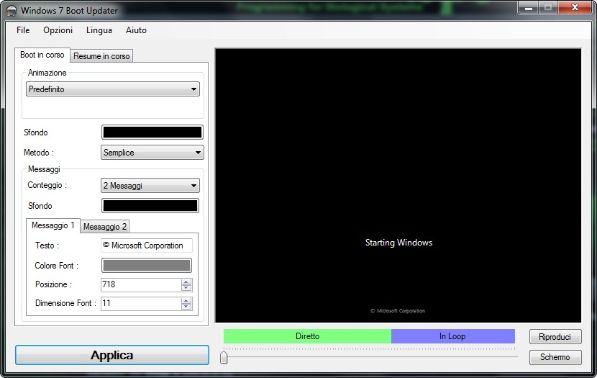The image size is (597, 378).
Task: Click the boot animation preview screen
Action: point(398,185)
